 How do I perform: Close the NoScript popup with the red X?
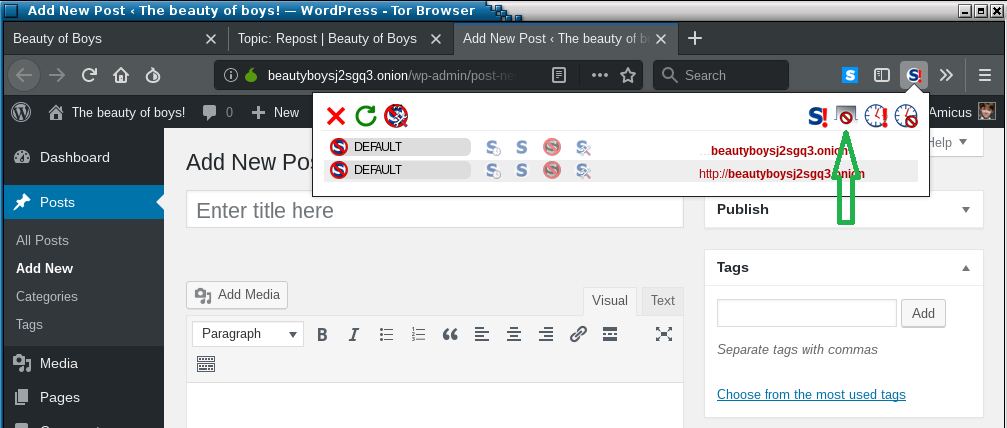336,116
